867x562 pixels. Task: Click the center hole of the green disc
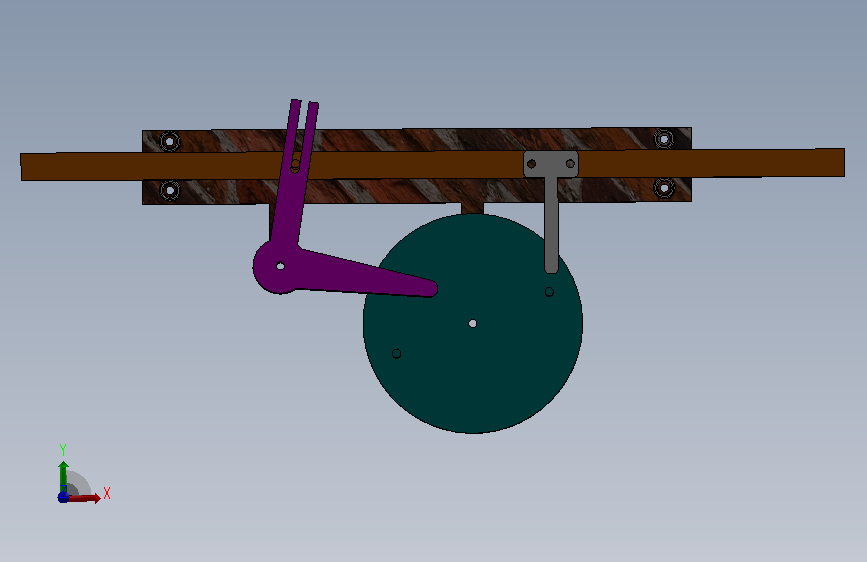[473, 324]
